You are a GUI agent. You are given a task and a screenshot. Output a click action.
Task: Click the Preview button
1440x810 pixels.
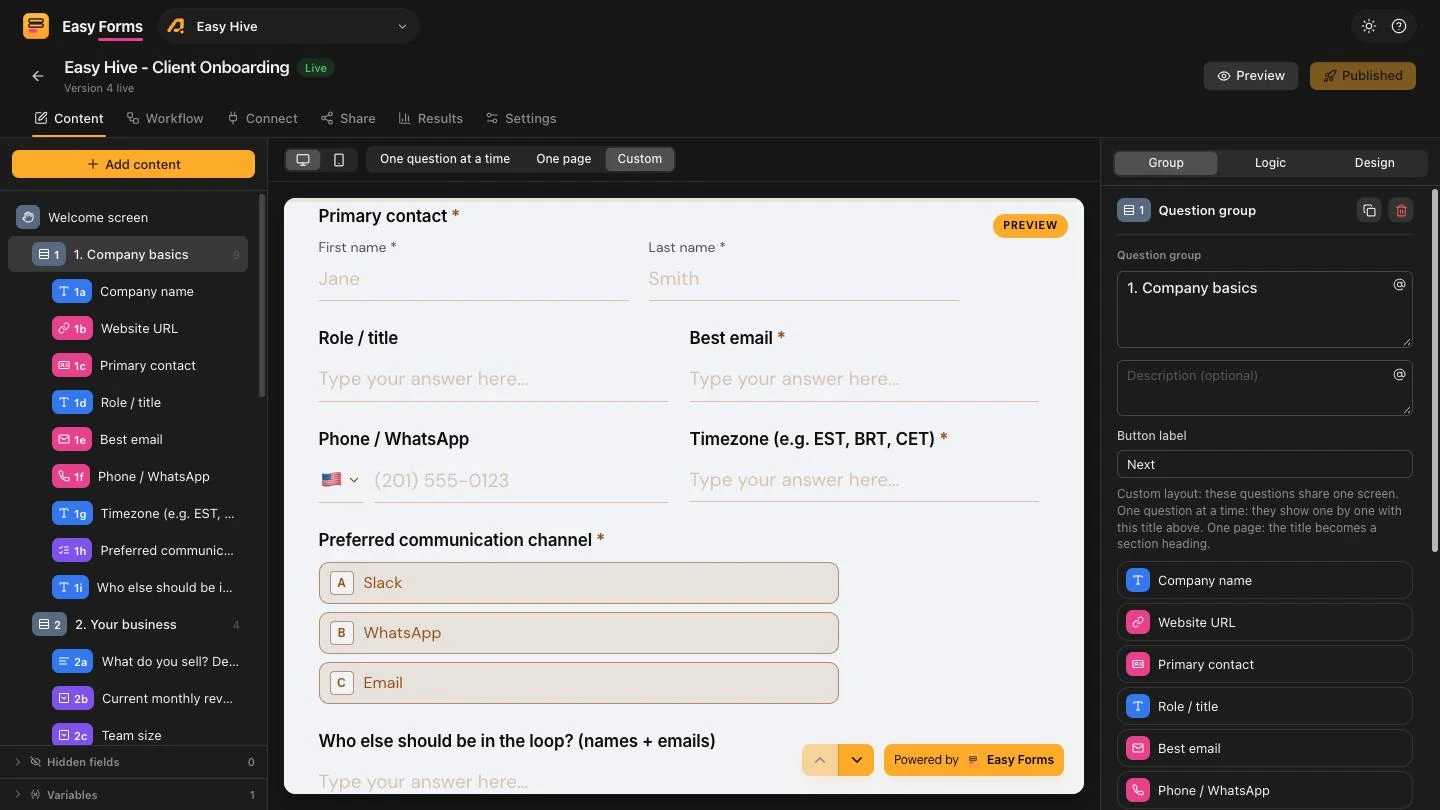[1251, 75]
